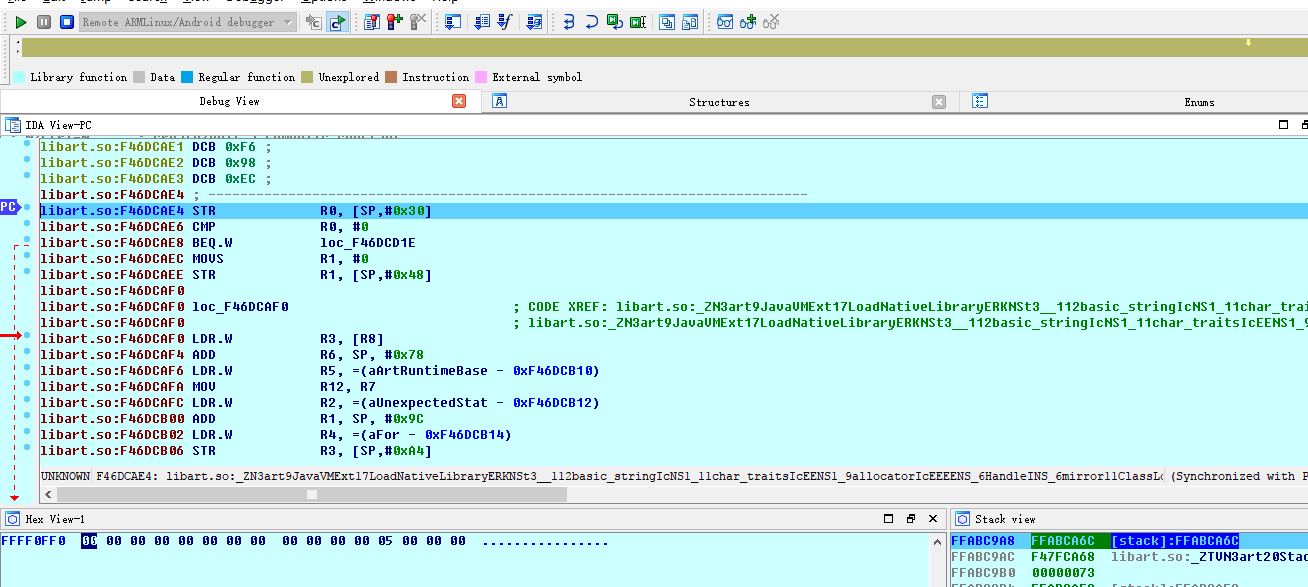The width and height of the screenshot is (1308, 587).
Task: Click the olive navigation band
Action: [664, 47]
